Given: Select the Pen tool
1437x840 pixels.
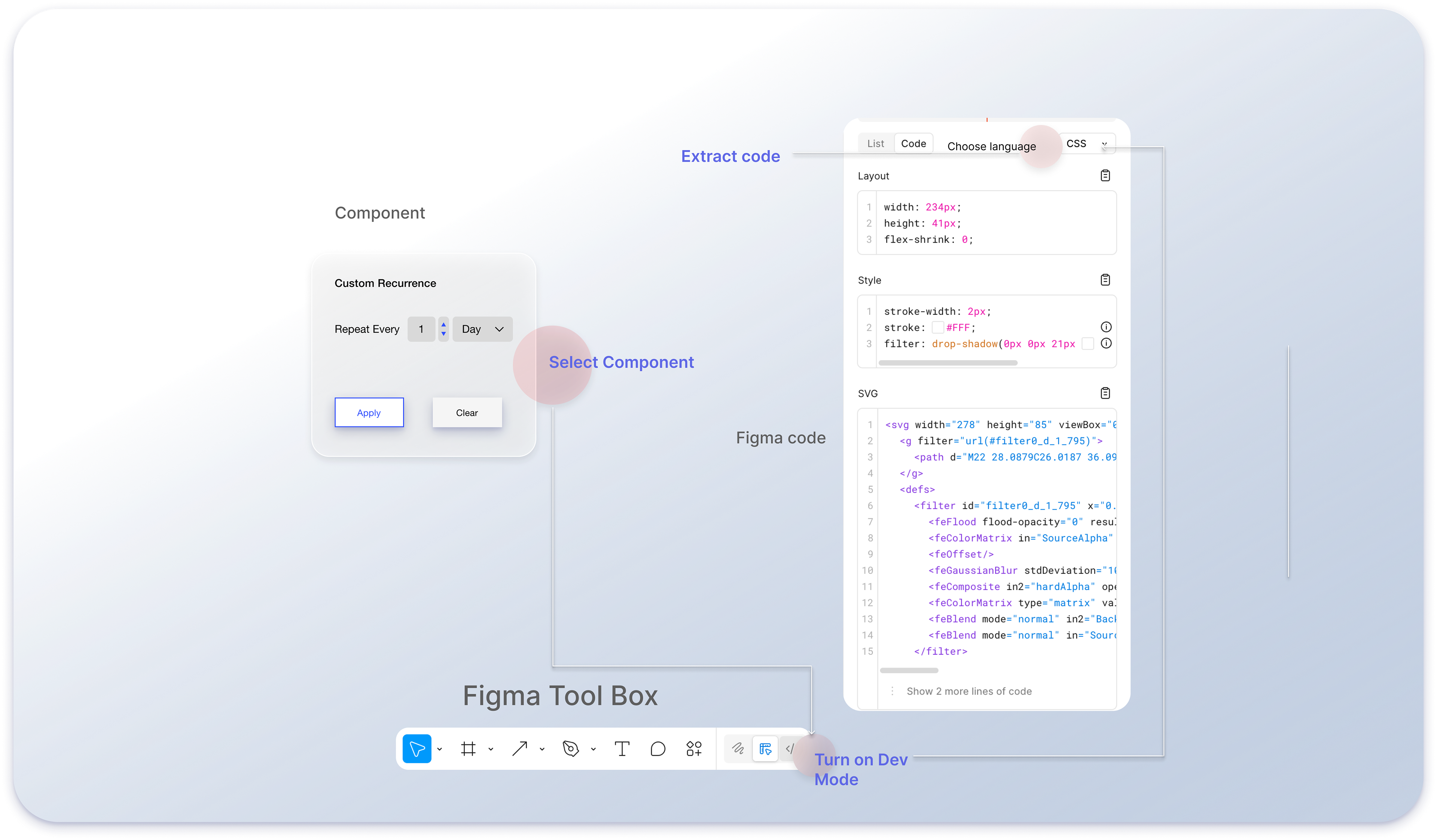Looking at the screenshot, I should pyautogui.click(x=570, y=748).
